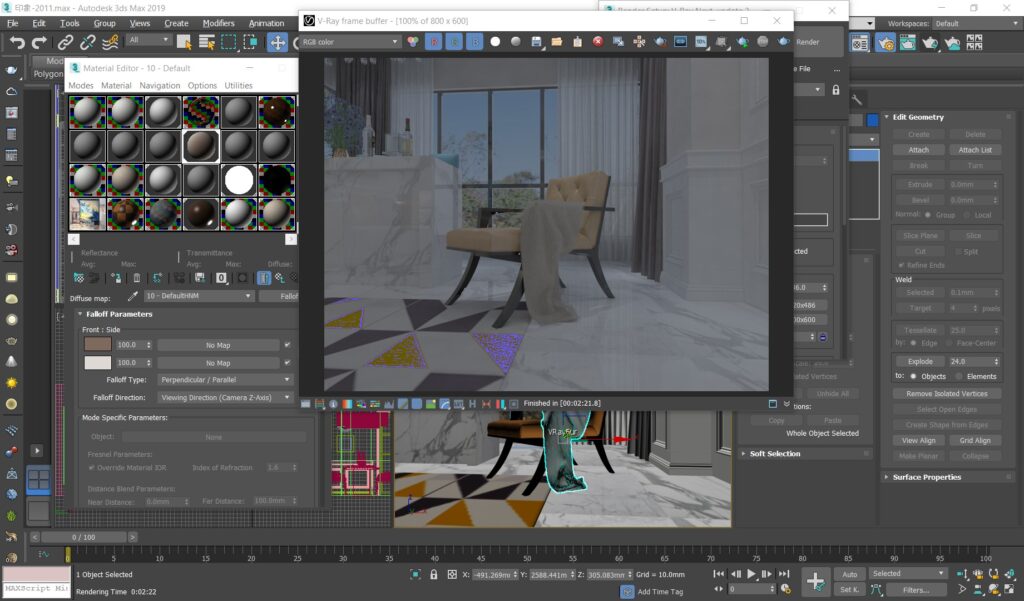Screen dimensions: 1024x601
Task: Click the Grid Align button
Action: coord(974,440)
